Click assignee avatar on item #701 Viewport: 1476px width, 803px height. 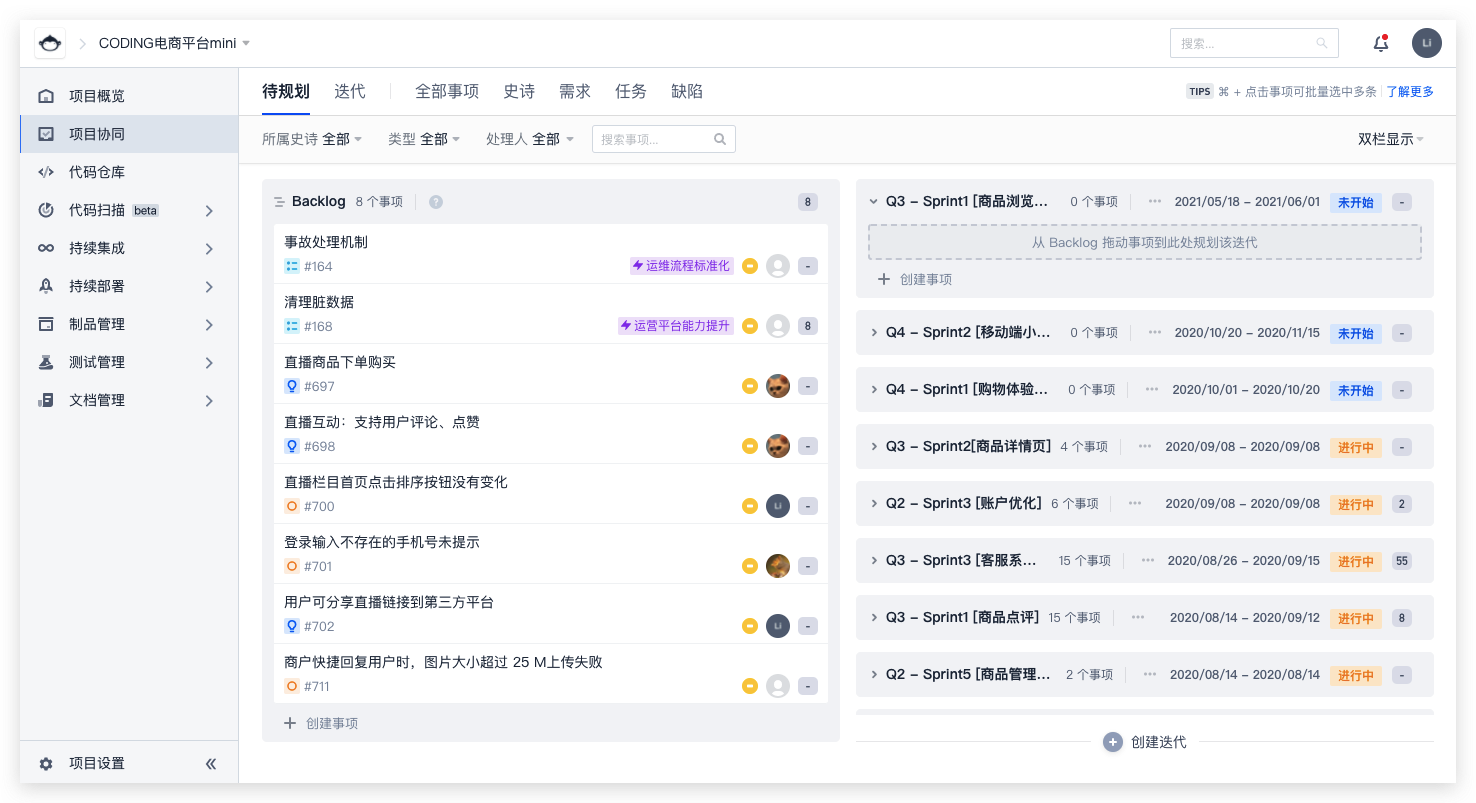[778, 566]
